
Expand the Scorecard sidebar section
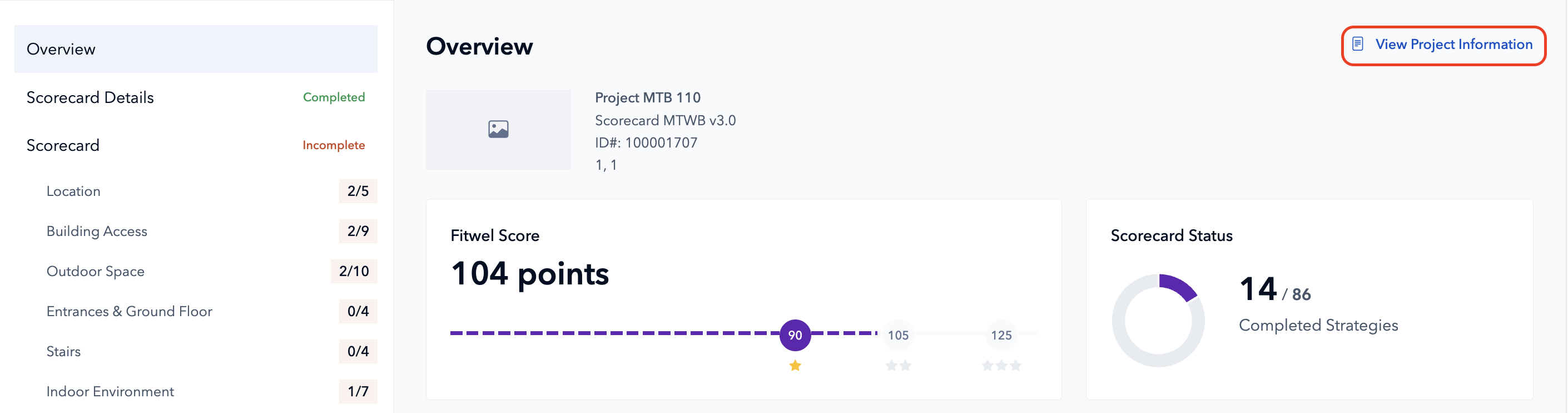[x=63, y=146]
